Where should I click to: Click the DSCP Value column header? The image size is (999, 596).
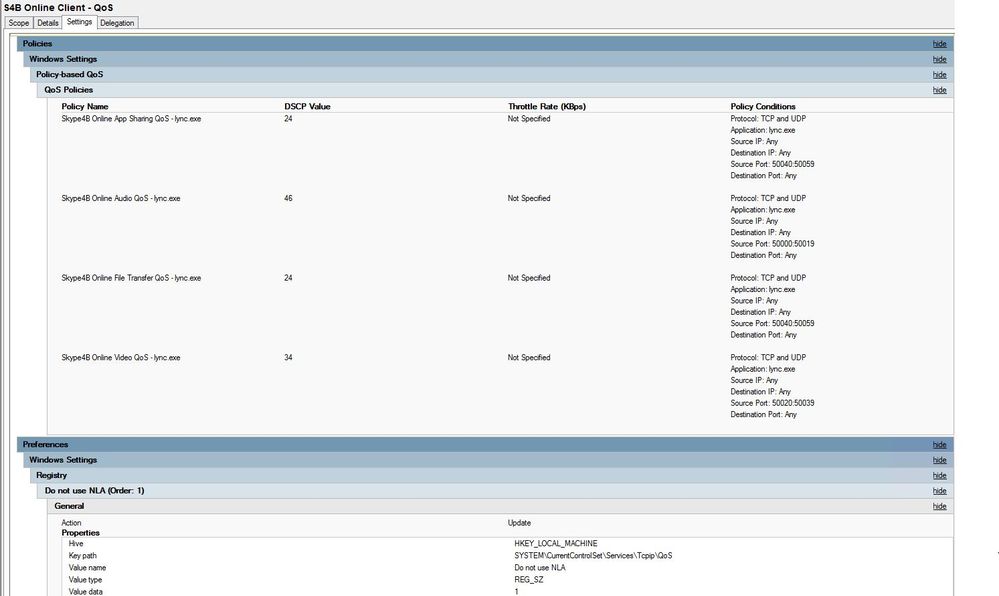(307, 106)
